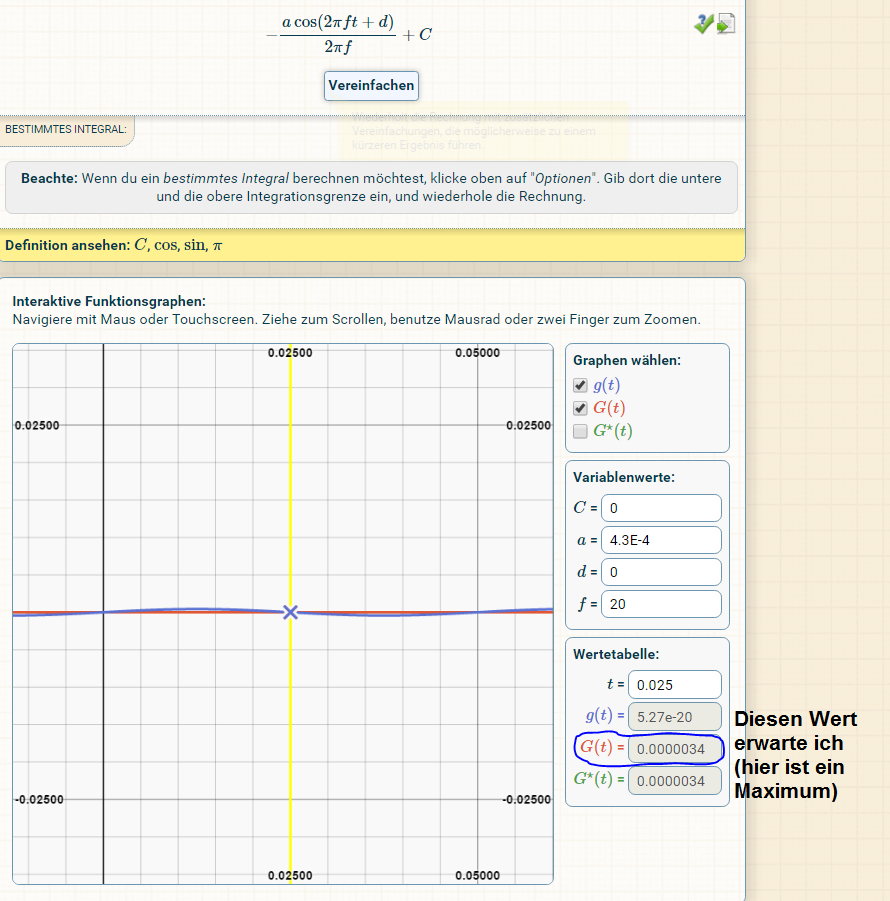890x901 pixels.
Task: Click the Vereinfachen button
Action: tap(371, 86)
